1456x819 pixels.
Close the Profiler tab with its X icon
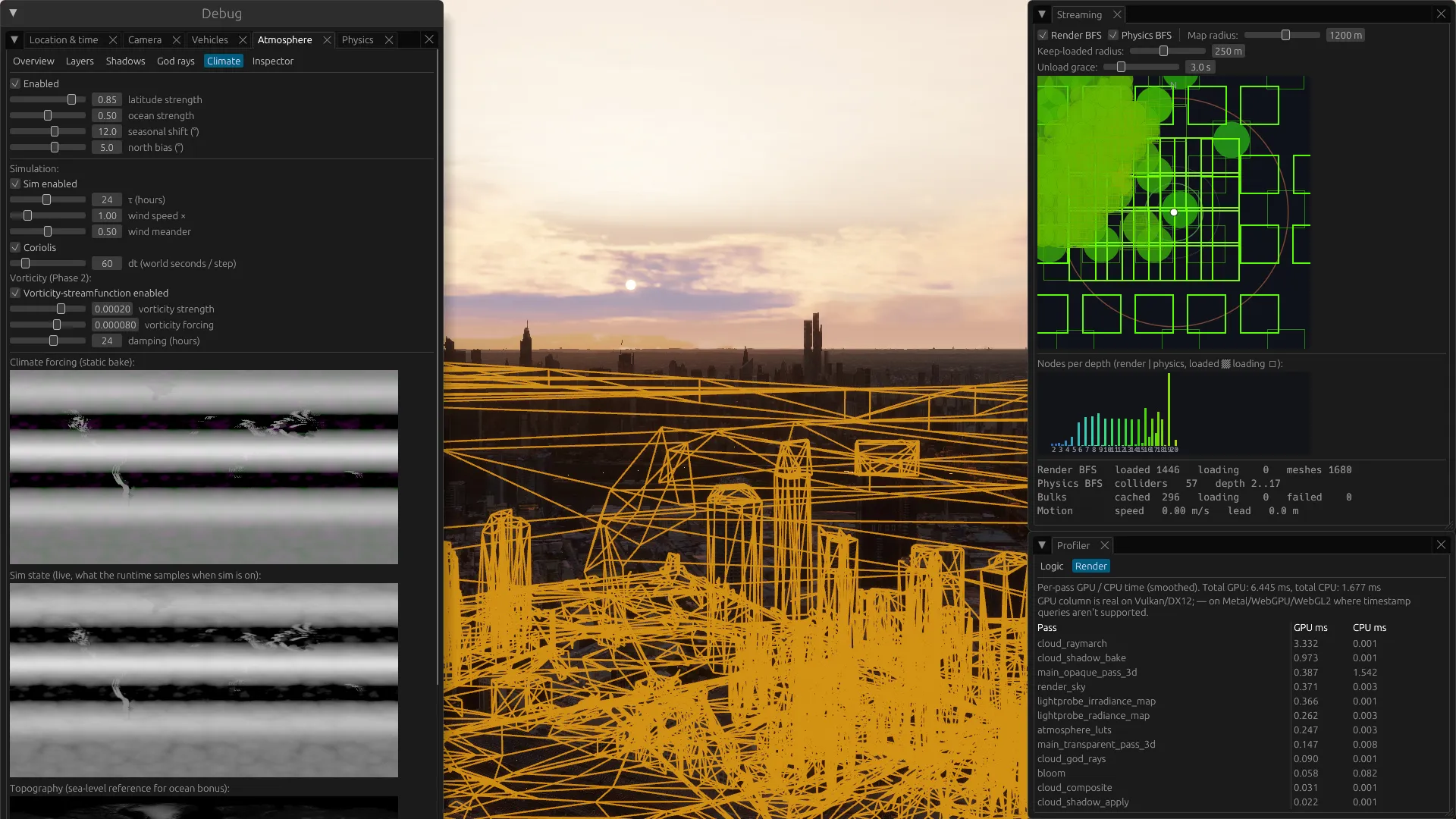(x=1105, y=545)
